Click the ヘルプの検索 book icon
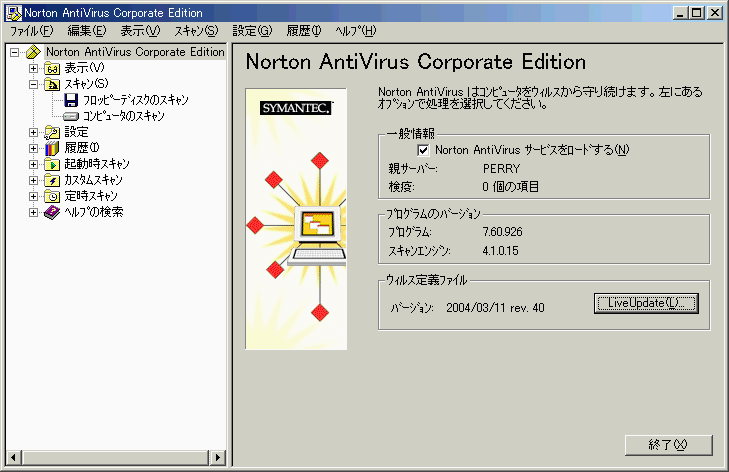Viewport: 729px width, 472px height. coord(52,212)
